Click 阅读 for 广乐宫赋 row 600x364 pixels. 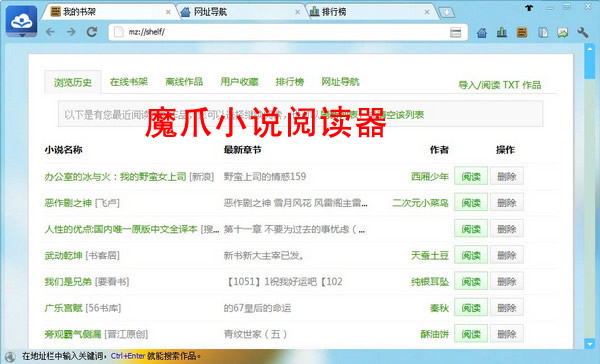pyautogui.click(x=471, y=308)
